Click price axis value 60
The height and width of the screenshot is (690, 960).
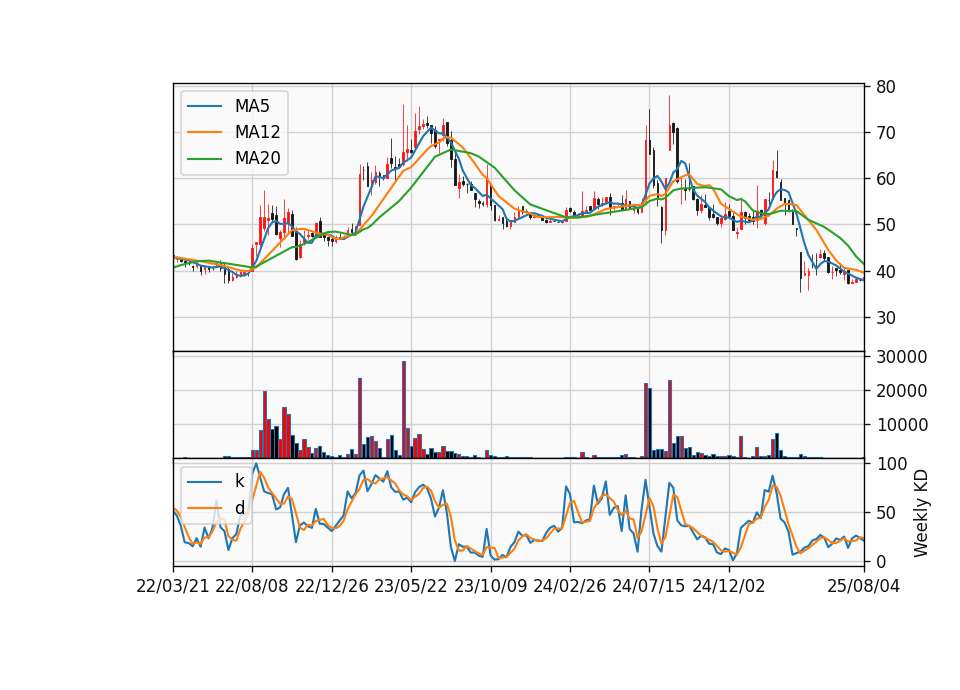tap(885, 179)
